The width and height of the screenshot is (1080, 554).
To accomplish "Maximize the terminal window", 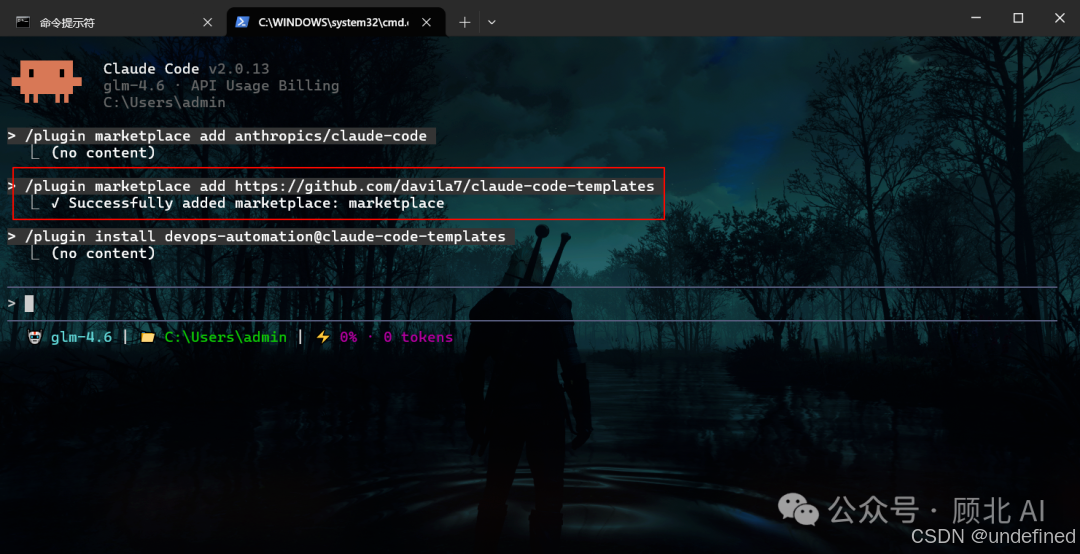I will [x=1018, y=18].
